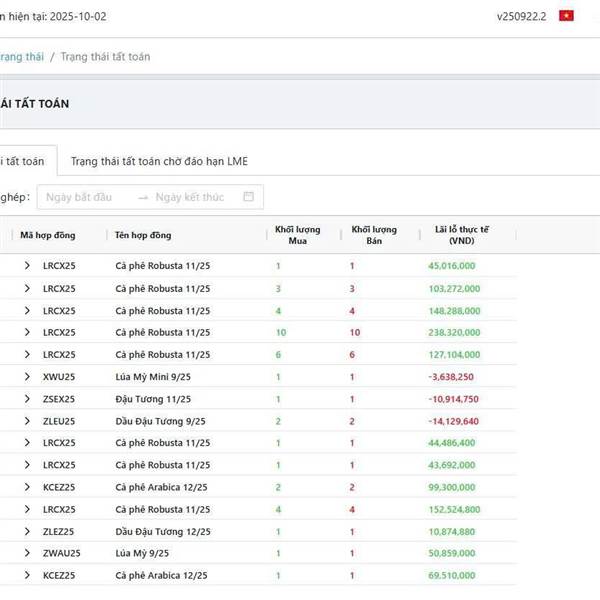Expand the ZSEX25 Đậu Tương row
The image size is (600, 600).
pyautogui.click(x=28, y=399)
